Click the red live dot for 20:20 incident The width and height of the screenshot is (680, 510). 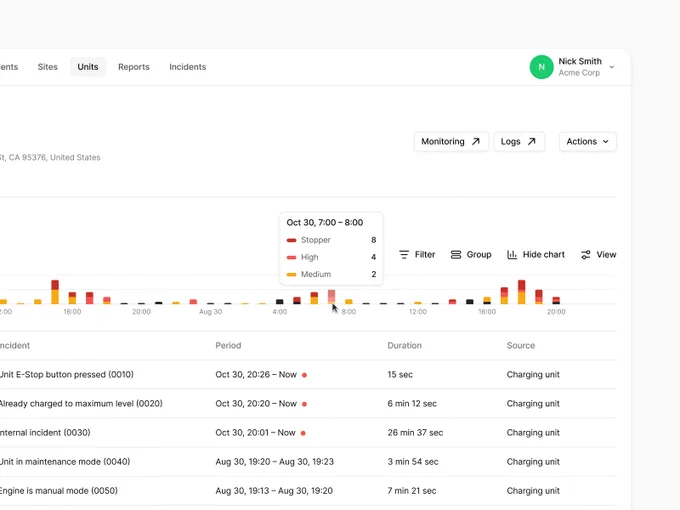tap(304, 404)
